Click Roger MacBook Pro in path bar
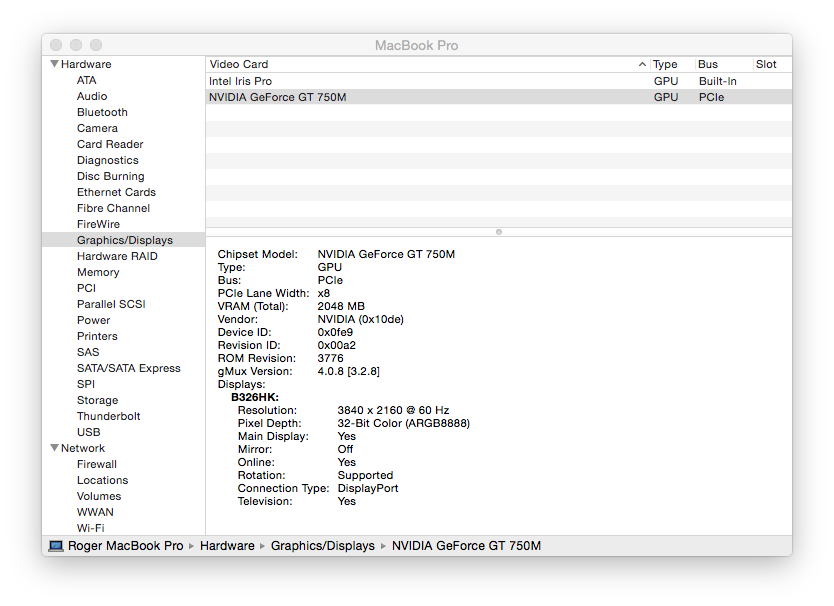This screenshot has width=834, height=606. [x=126, y=546]
